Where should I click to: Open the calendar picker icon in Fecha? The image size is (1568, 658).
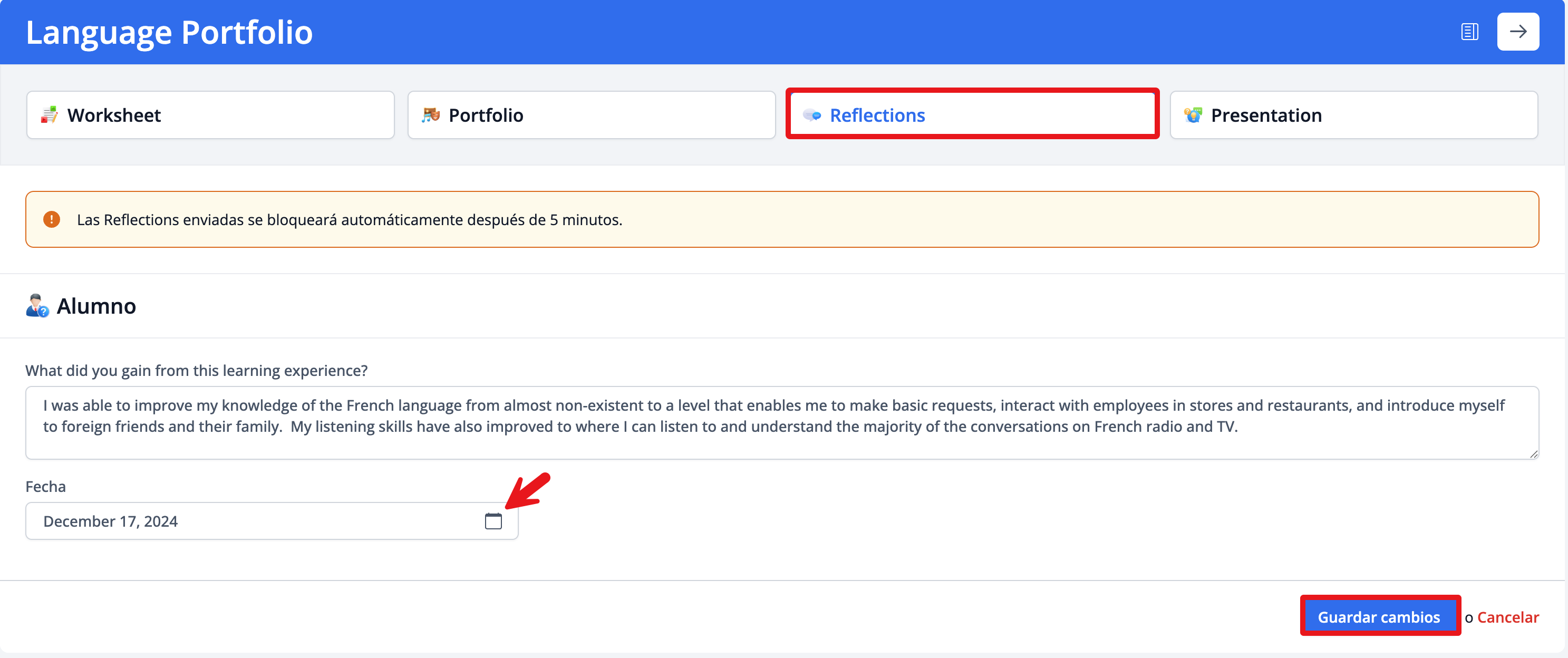click(x=493, y=521)
